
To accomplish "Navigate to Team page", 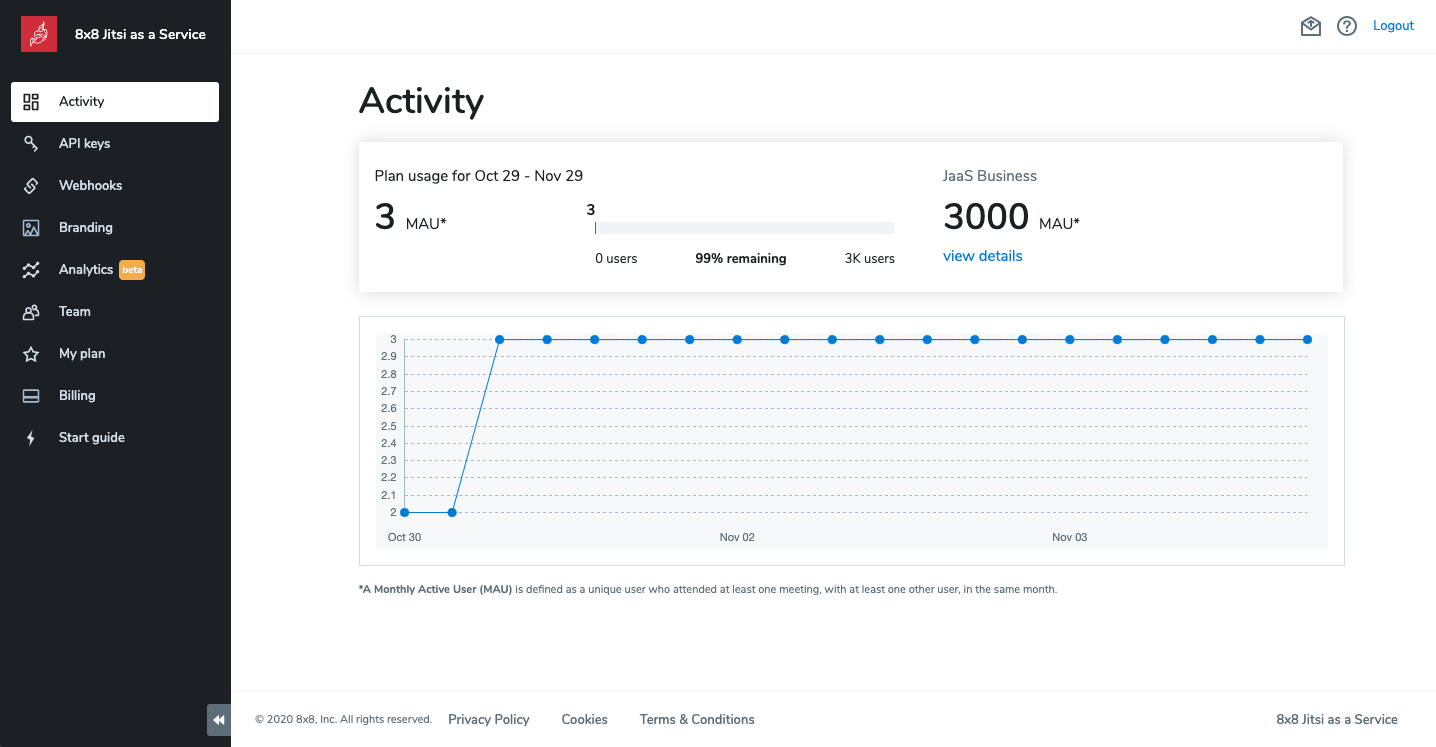I will point(115,312).
